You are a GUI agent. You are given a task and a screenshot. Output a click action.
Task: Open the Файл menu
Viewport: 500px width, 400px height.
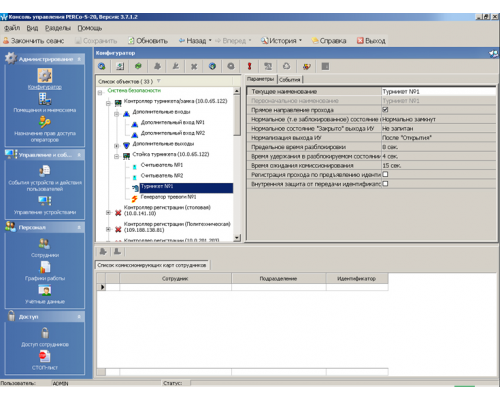12,28
